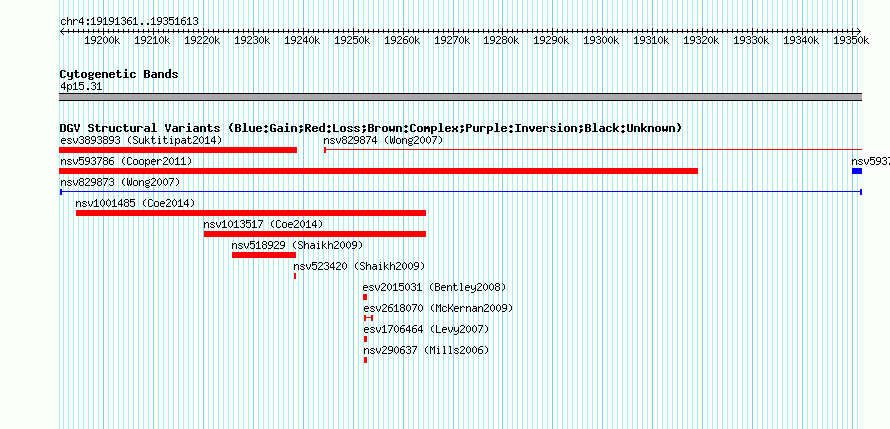This screenshot has width=890, height=429.
Task: Open the truncated nsv5937 label at right edge
Action: [x=871, y=162]
